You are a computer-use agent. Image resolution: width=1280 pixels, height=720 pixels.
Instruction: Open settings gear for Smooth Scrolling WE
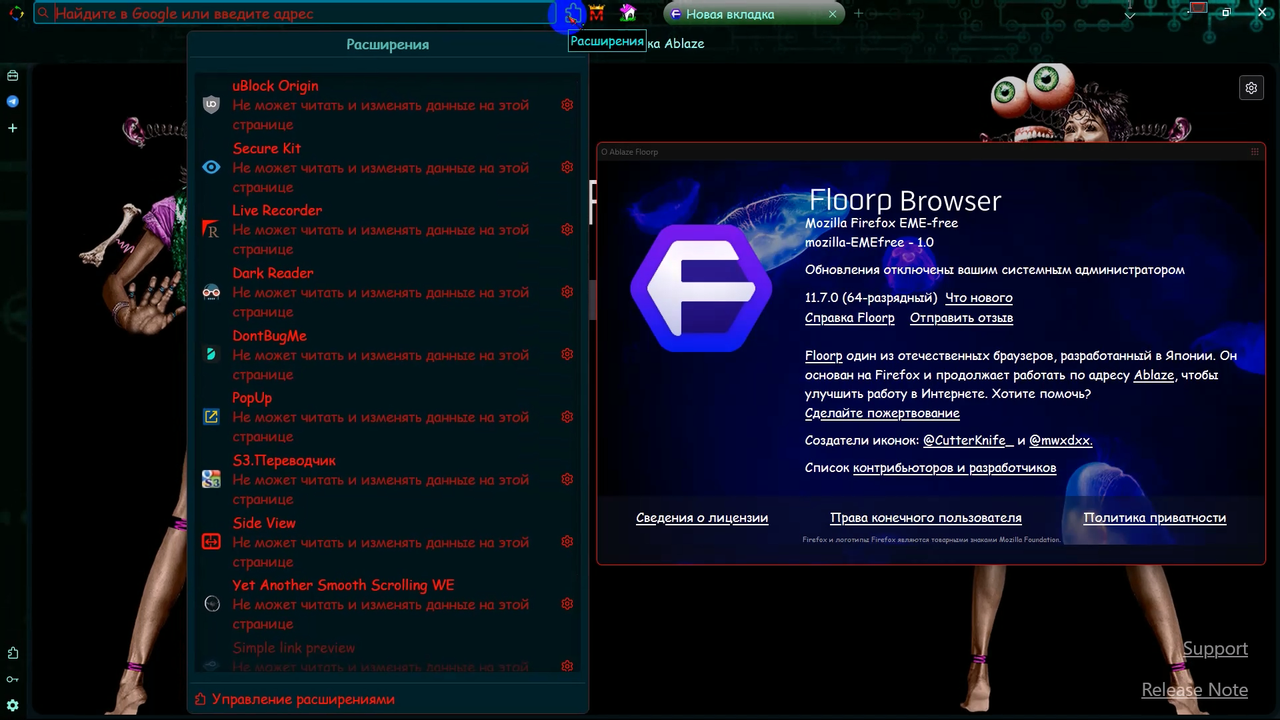click(x=567, y=604)
